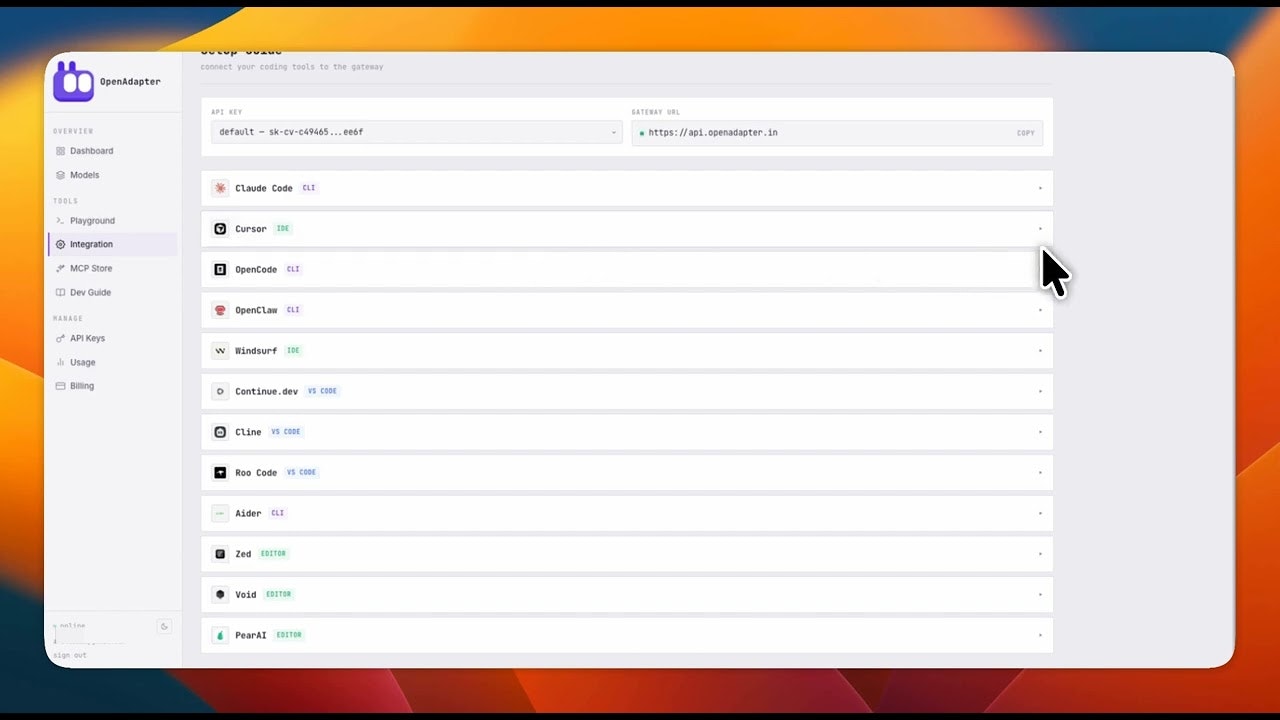Viewport: 1280px width, 720px height.
Task: Click the OpenAdapter logo icon
Action: (73, 81)
